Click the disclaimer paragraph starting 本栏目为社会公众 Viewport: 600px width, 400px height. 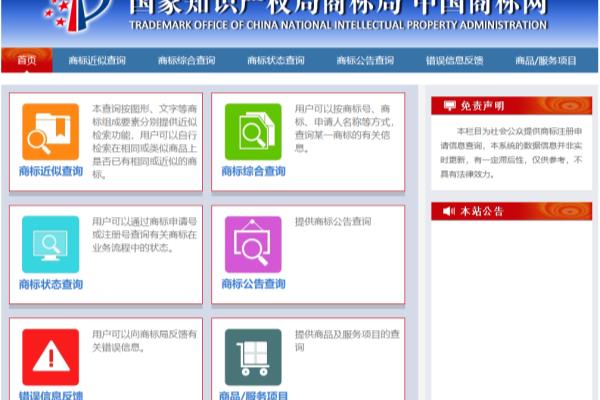point(511,152)
